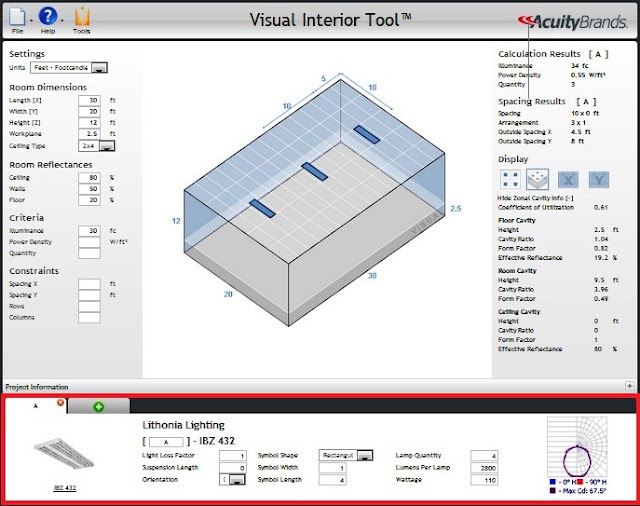Viewport: 640px width, 506px height.
Task: Open the Tools menu icon
Action: pyautogui.click(x=82, y=17)
